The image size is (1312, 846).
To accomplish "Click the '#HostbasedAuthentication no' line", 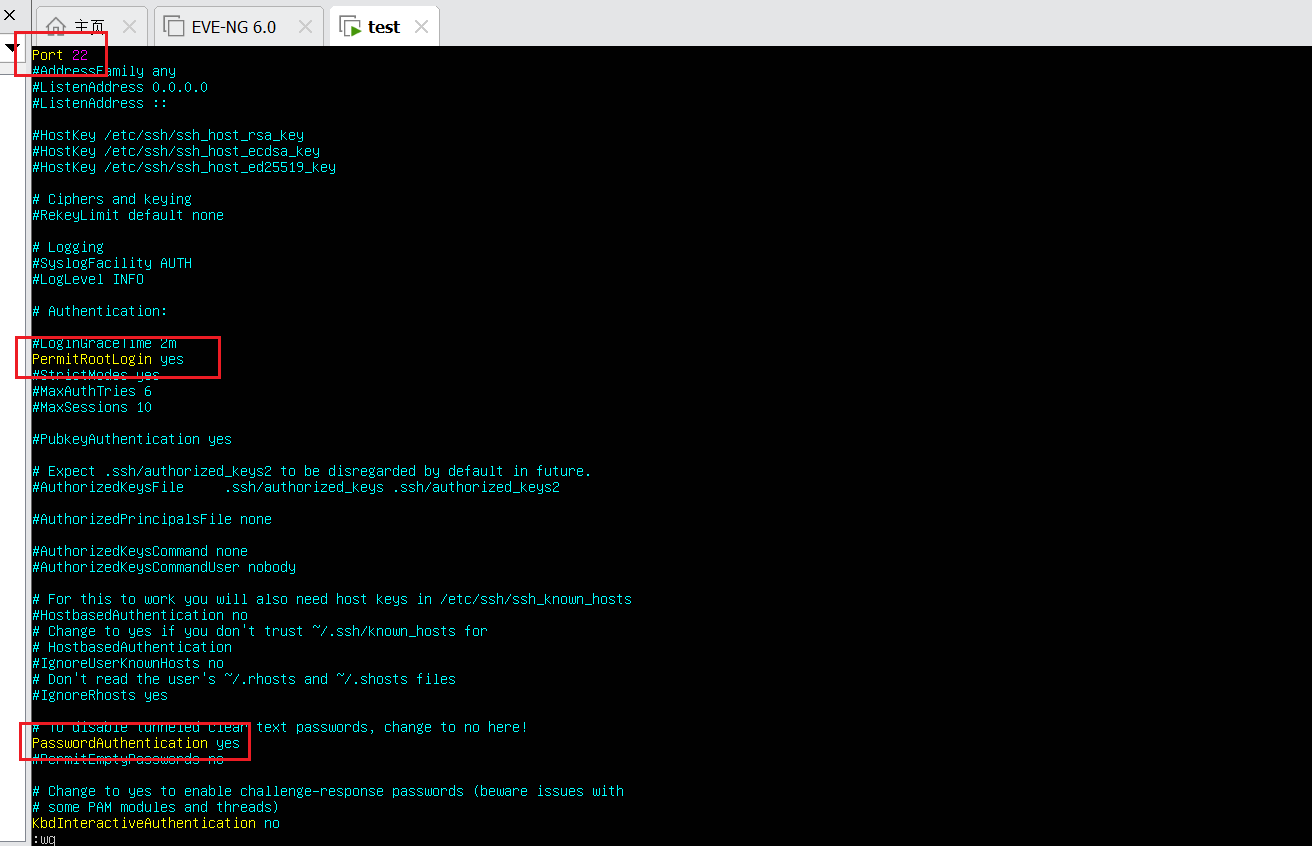I will click(x=140, y=615).
